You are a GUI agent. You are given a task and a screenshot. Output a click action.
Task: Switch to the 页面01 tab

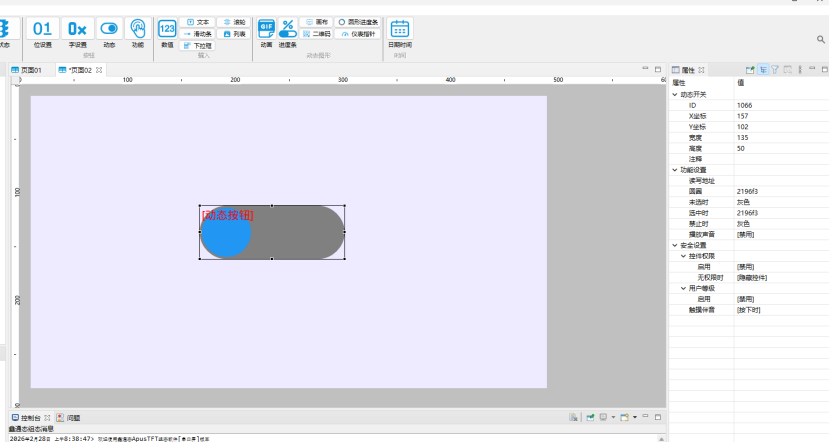27,70
